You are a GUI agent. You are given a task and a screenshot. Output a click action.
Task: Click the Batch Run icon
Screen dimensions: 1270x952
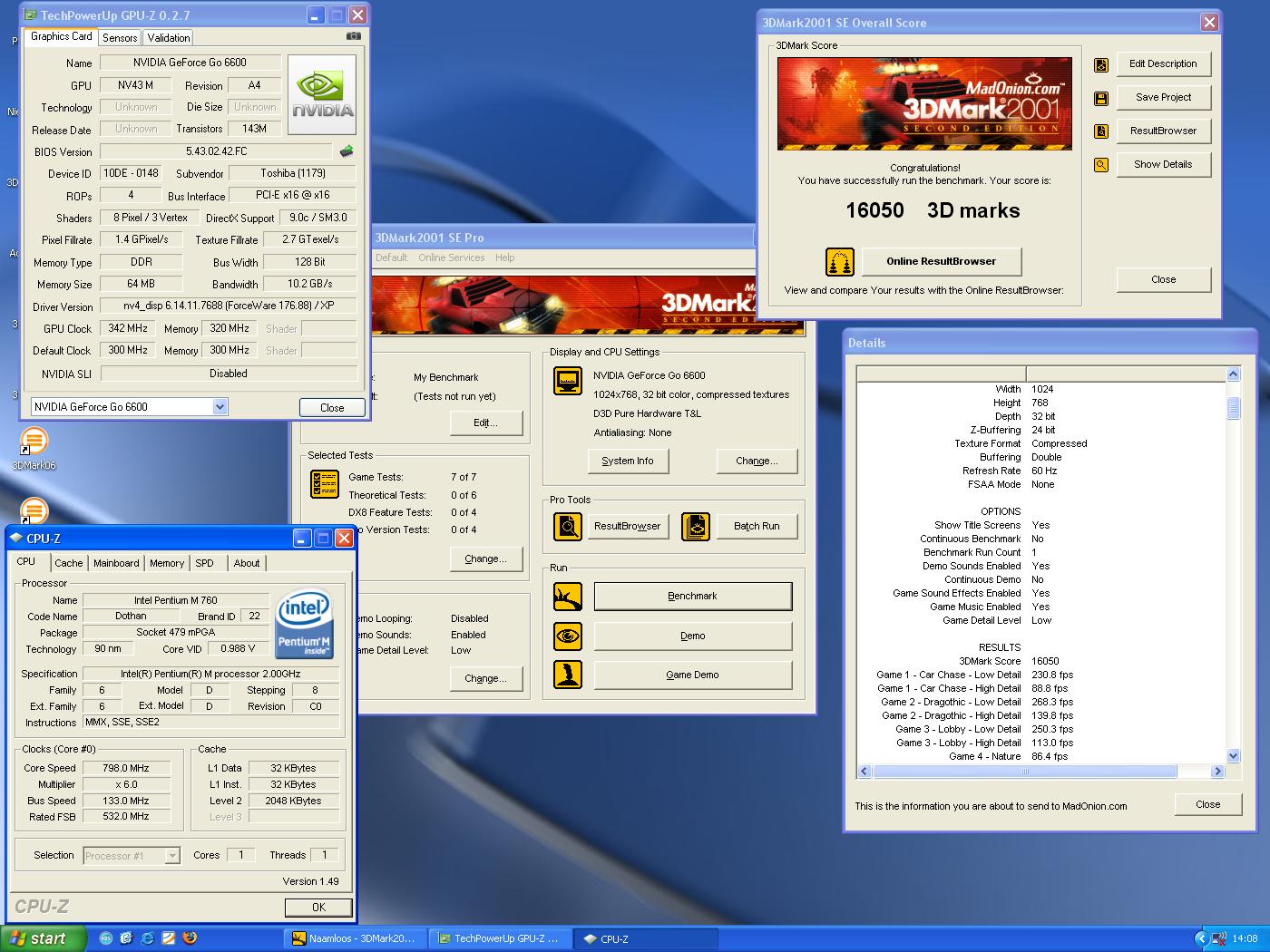(x=696, y=526)
